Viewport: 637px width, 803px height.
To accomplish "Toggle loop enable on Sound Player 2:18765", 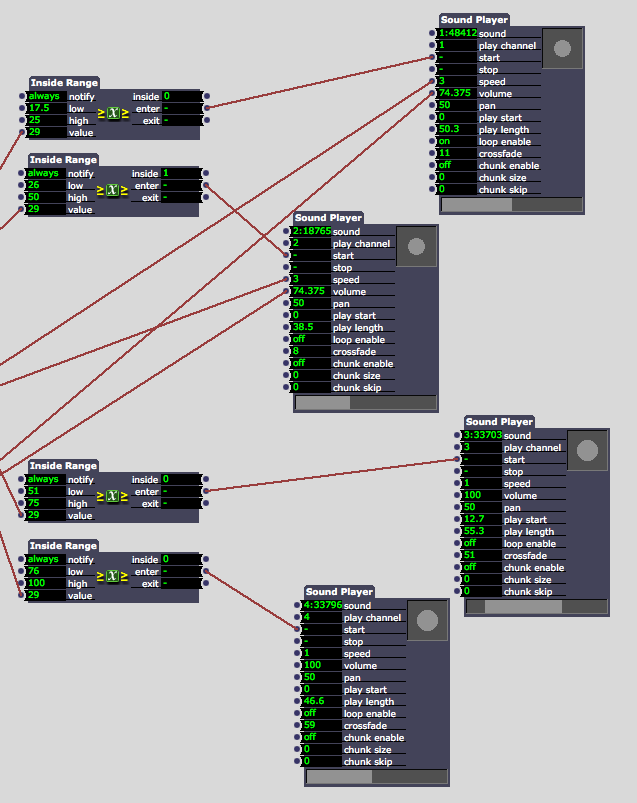I will tap(311, 340).
